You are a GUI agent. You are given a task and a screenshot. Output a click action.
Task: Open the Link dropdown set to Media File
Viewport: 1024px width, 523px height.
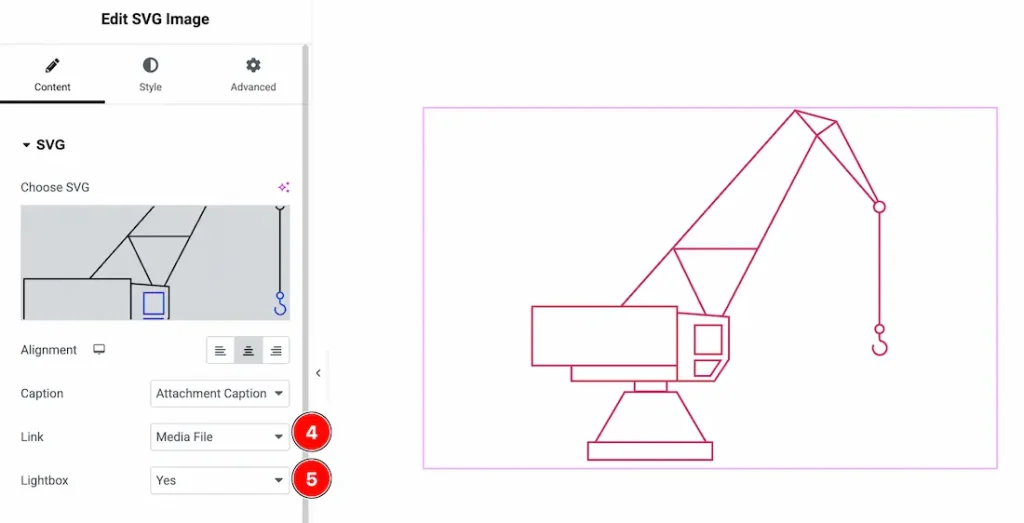pos(220,437)
